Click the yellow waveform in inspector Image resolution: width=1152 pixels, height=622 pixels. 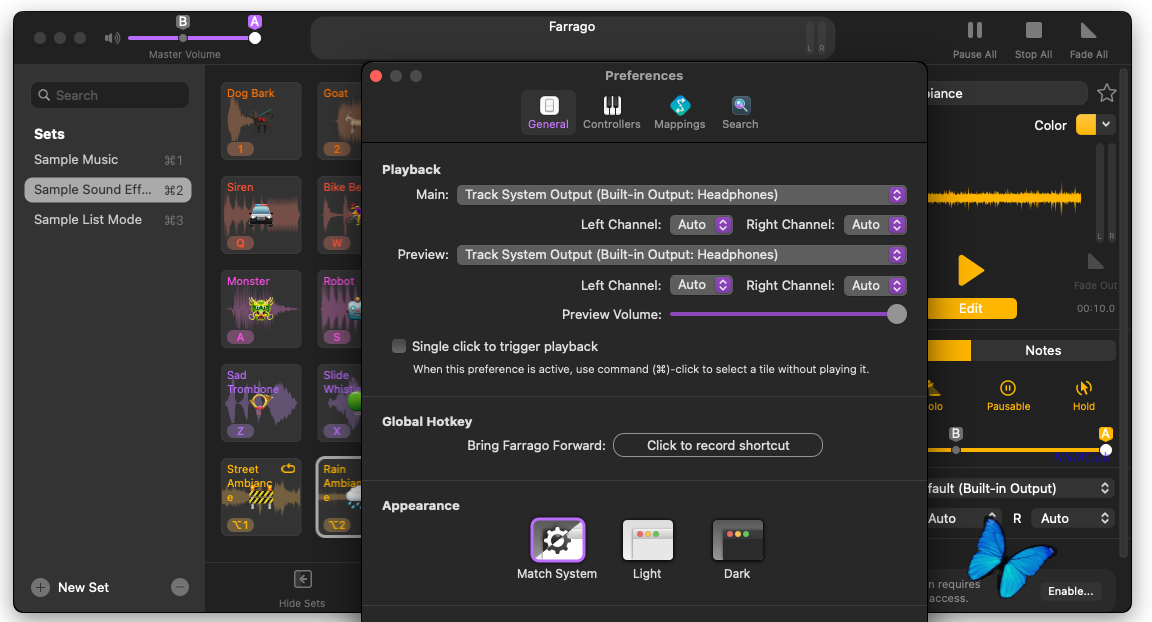1004,198
